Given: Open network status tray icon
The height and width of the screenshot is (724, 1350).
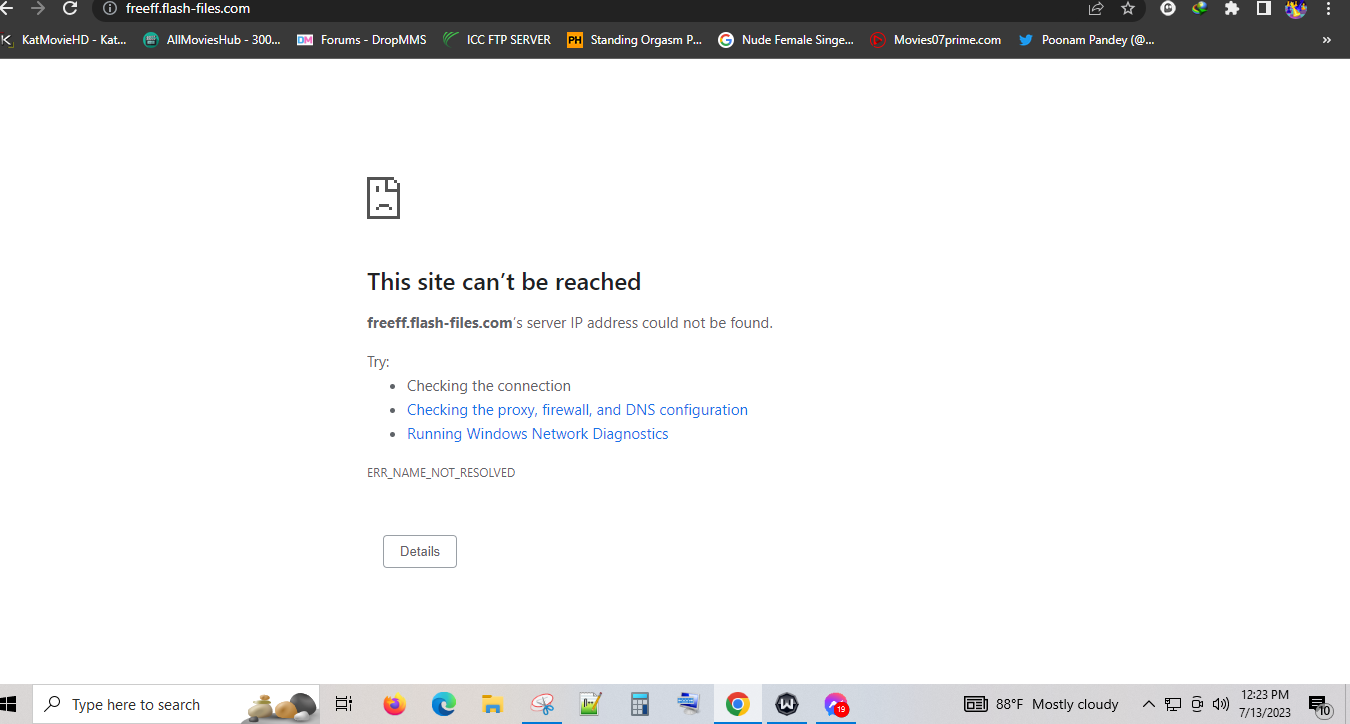Looking at the screenshot, I should coord(1173,704).
